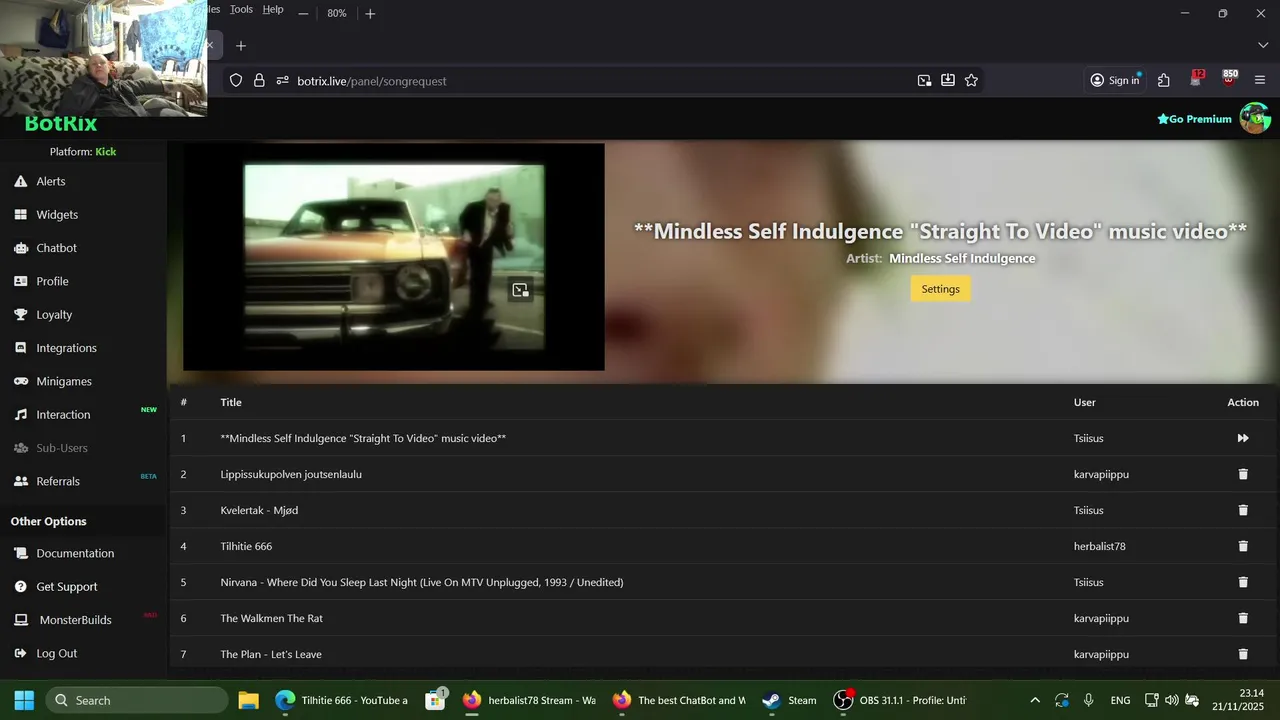Click the User column header
Screen dimensions: 1280x720
click(1085, 402)
